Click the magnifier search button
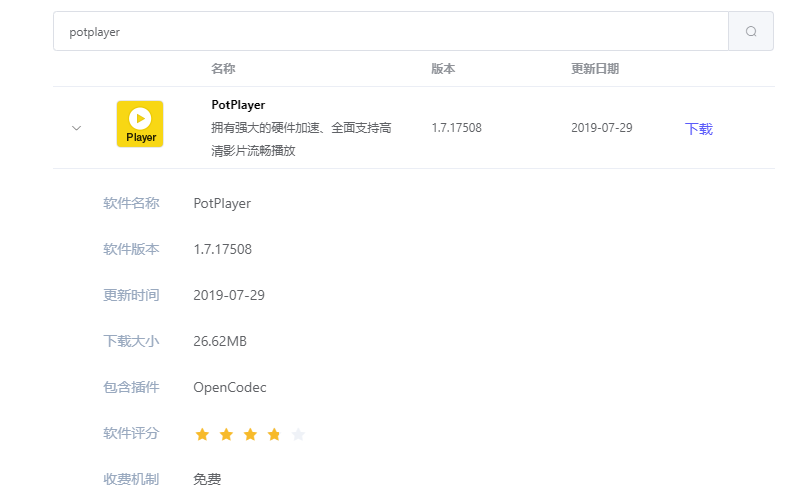Screen dimensions: 808x503 click(751, 31)
